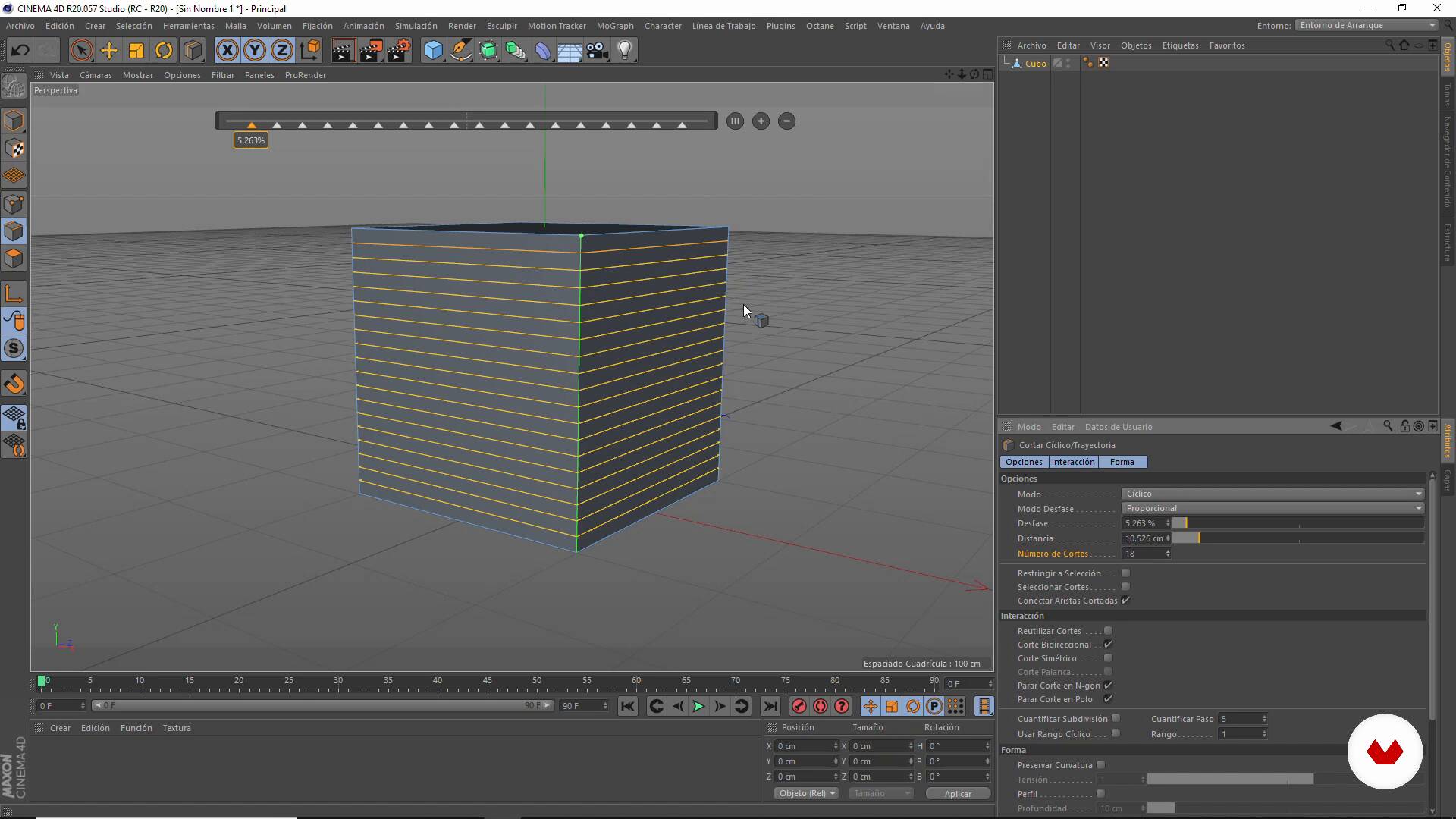Screen dimensions: 1456x819
Task: Open the Herramientas menu
Action: pyautogui.click(x=189, y=26)
